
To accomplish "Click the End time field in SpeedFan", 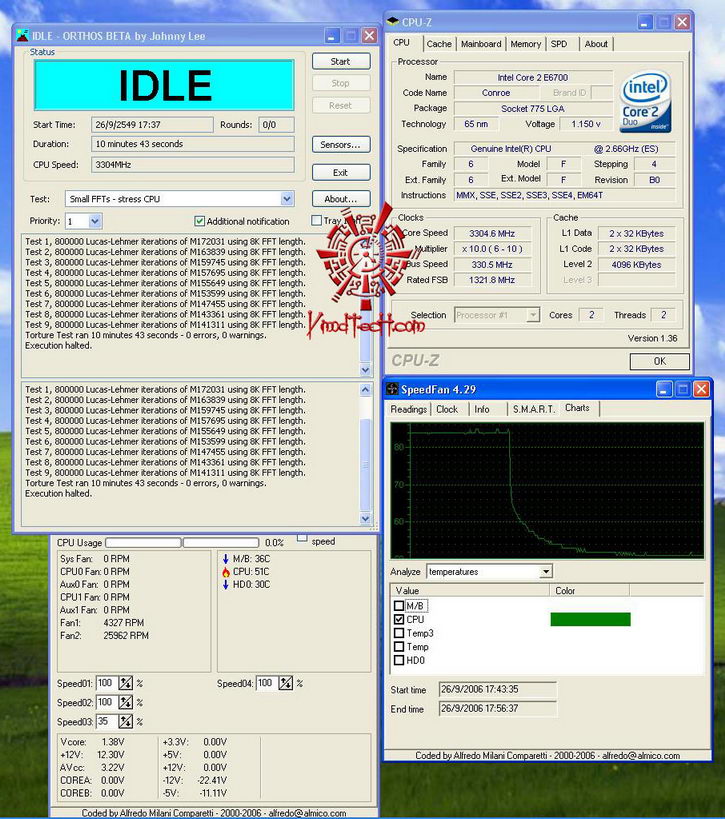I will point(497,709).
